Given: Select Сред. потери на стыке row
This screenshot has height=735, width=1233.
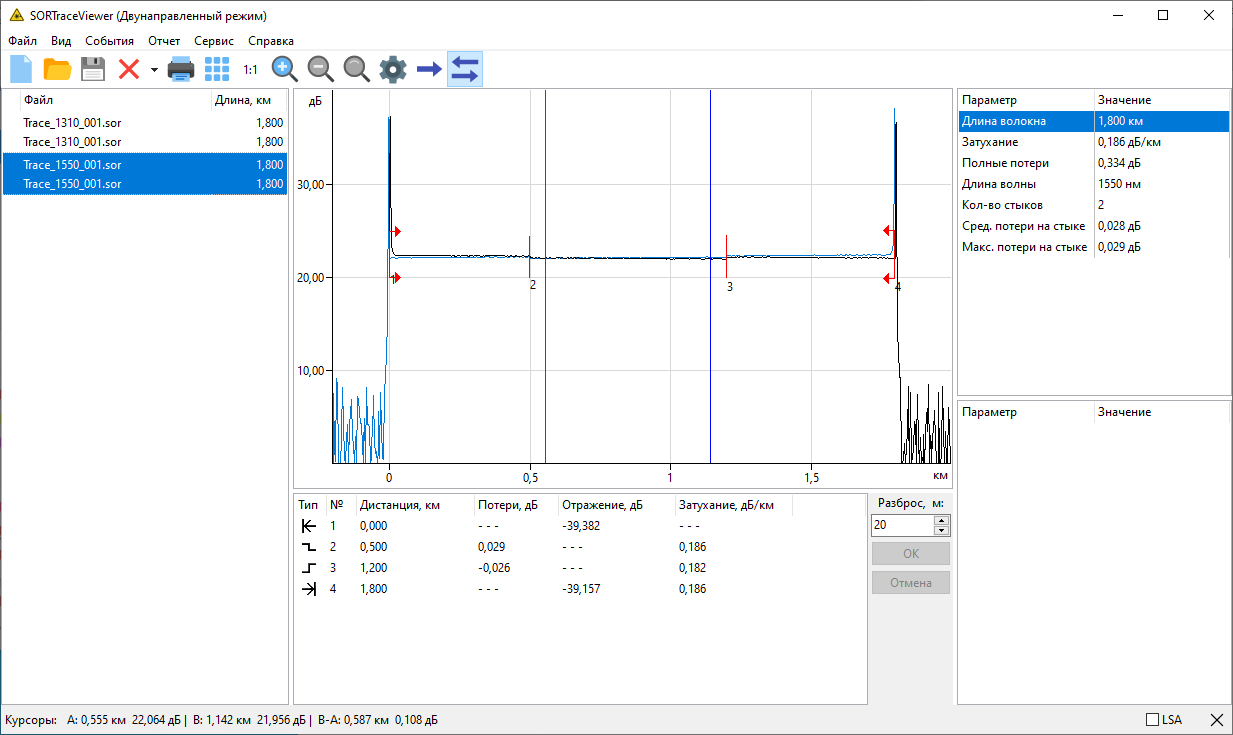Looking at the screenshot, I should pyautogui.click(x=1093, y=226).
